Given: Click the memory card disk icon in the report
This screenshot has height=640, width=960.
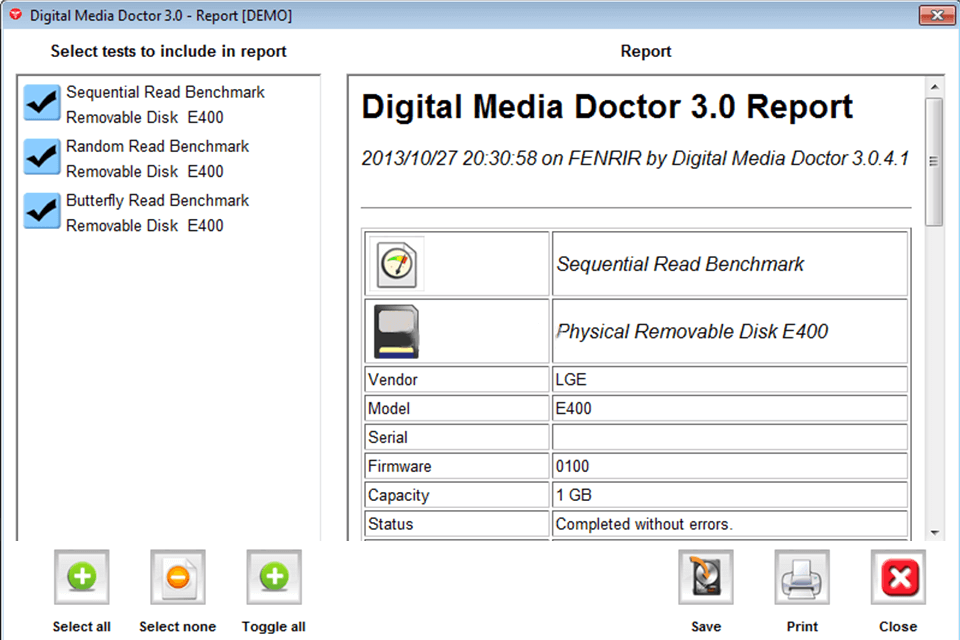Looking at the screenshot, I should point(397,331).
